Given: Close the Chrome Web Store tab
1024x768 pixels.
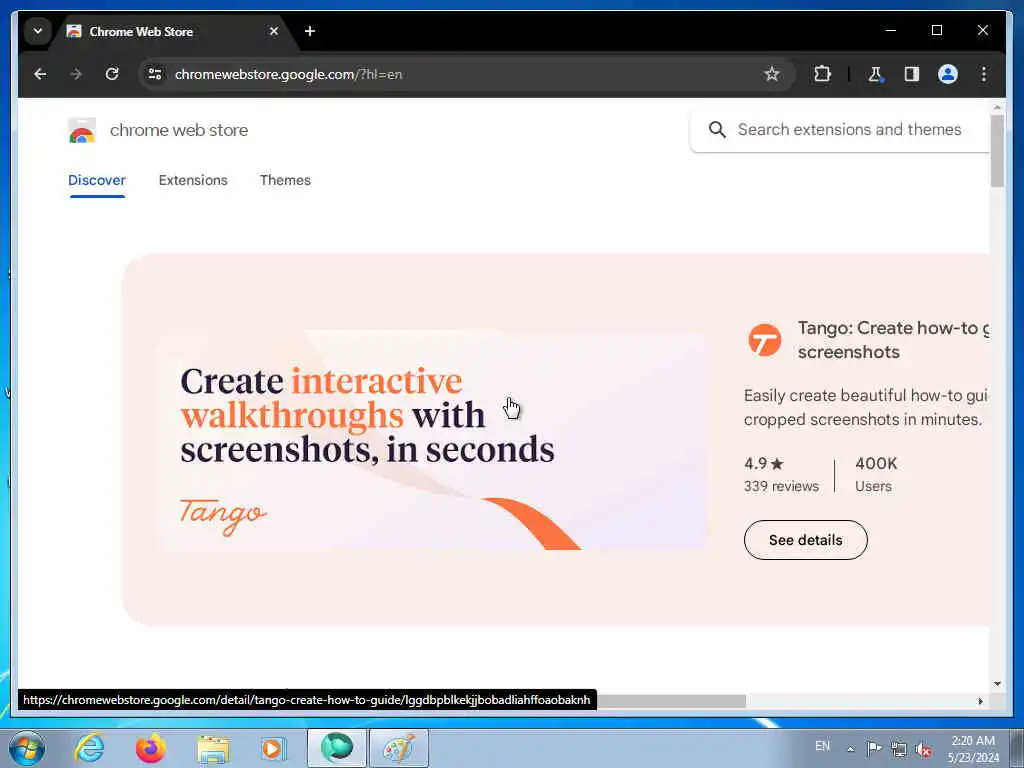Looking at the screenshot, I should pyautogui.click(x=274, y=31).
